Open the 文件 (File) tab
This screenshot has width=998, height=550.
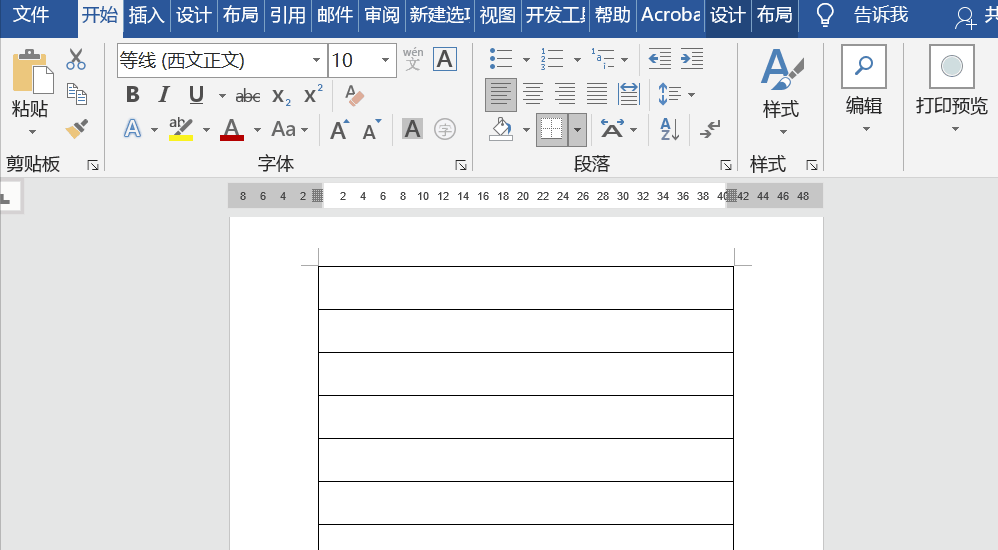coord(31,15)
